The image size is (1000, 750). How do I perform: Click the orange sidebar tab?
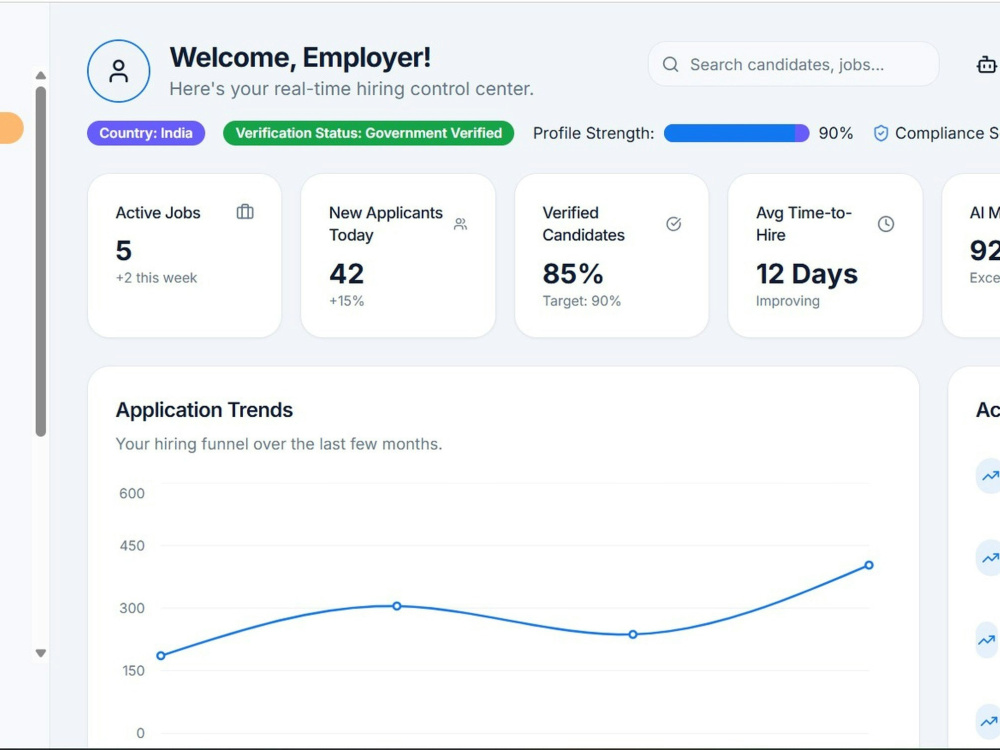coord(11,128)
